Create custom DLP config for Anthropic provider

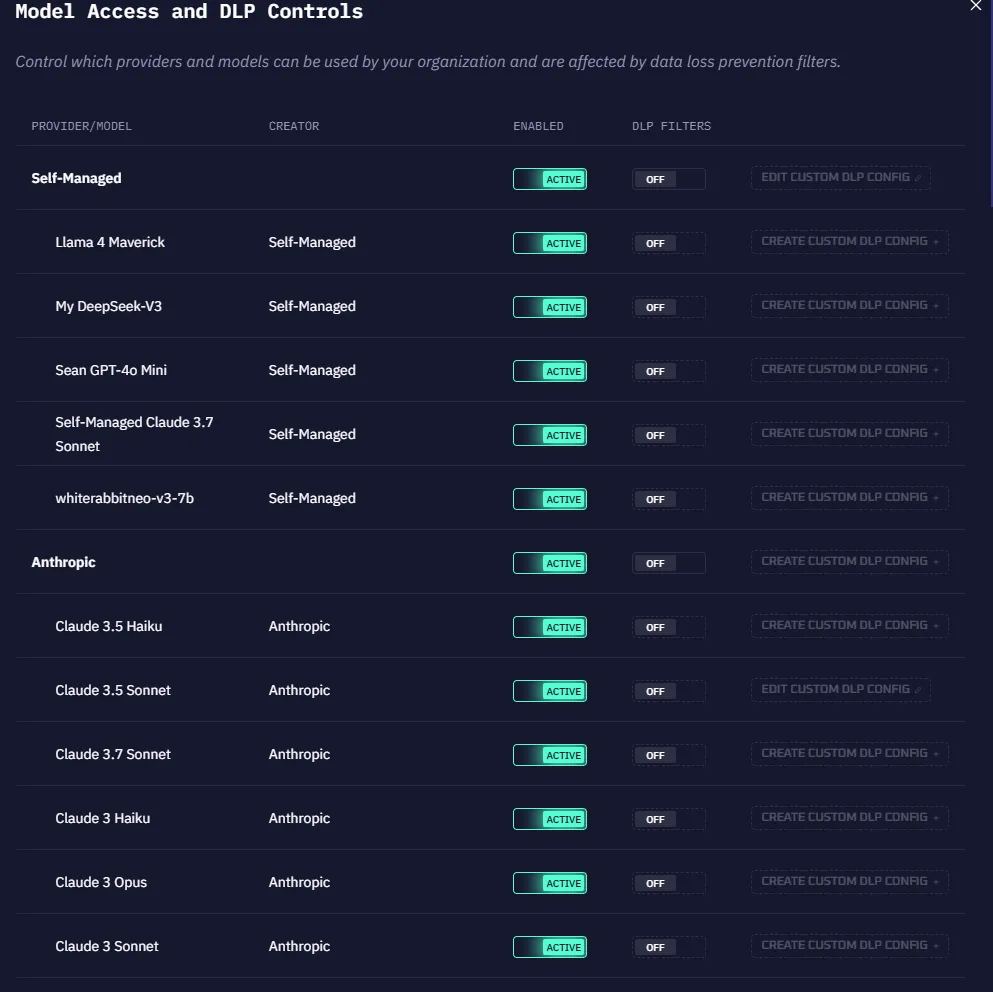[x=850, y=562]
